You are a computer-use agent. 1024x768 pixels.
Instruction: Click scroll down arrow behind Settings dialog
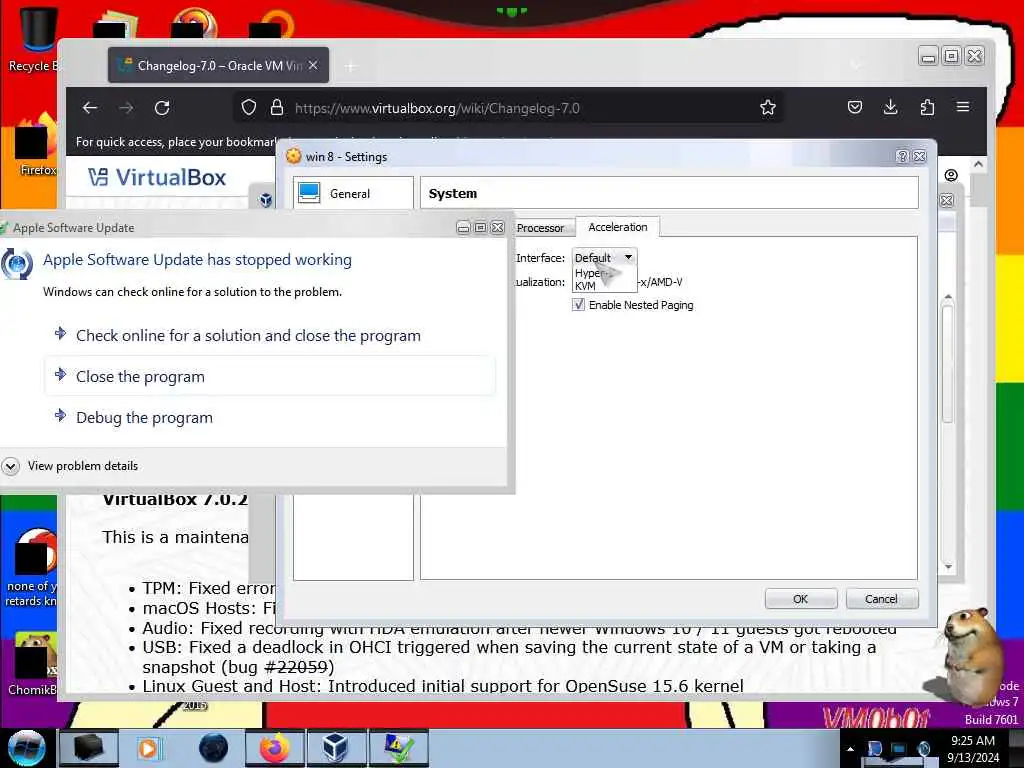pos(948,568)
